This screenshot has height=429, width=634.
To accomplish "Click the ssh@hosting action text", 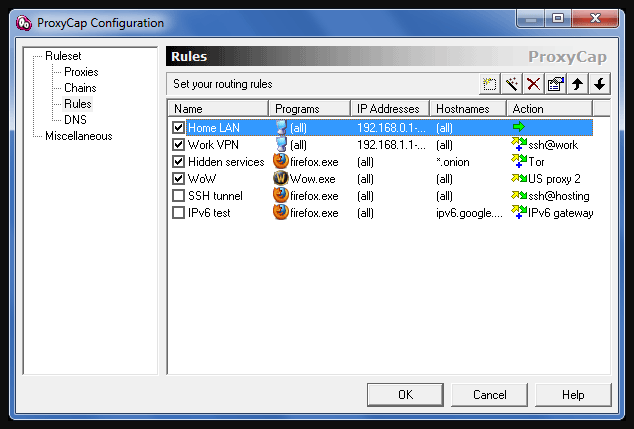I will pyautogui.click(x=558, y=196).
